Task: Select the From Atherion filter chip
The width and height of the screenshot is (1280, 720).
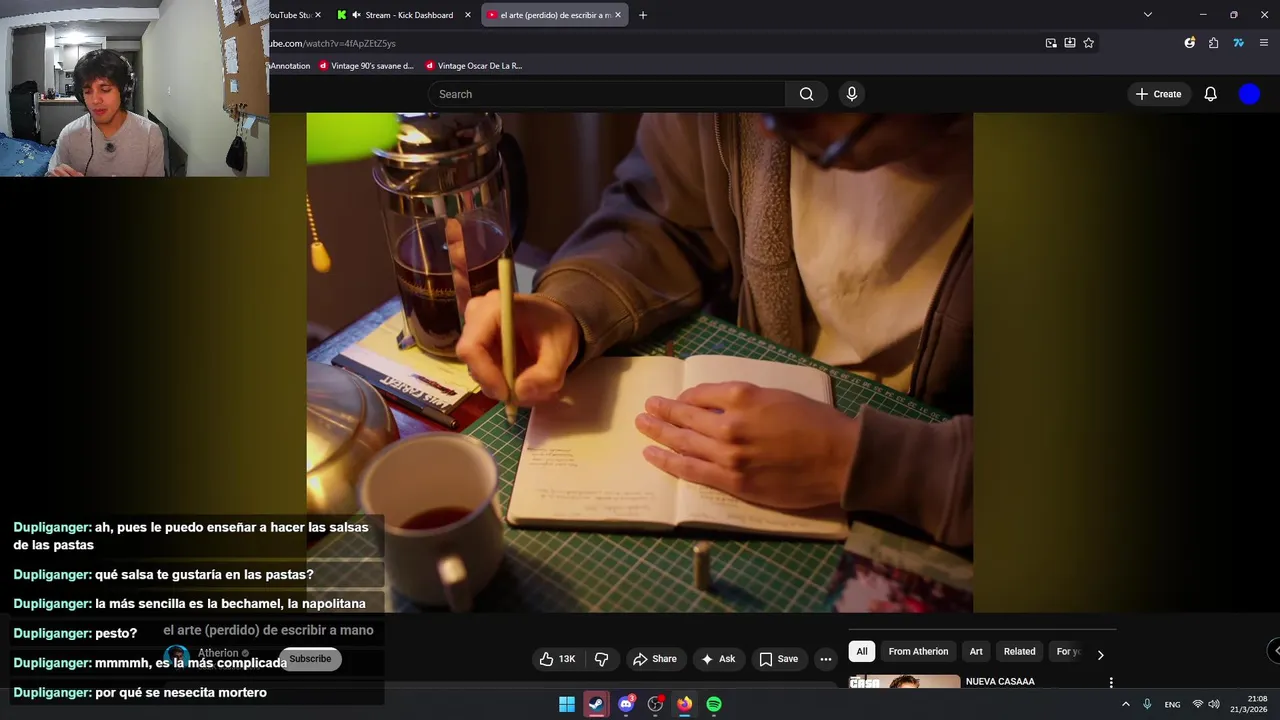Action: 918,651
